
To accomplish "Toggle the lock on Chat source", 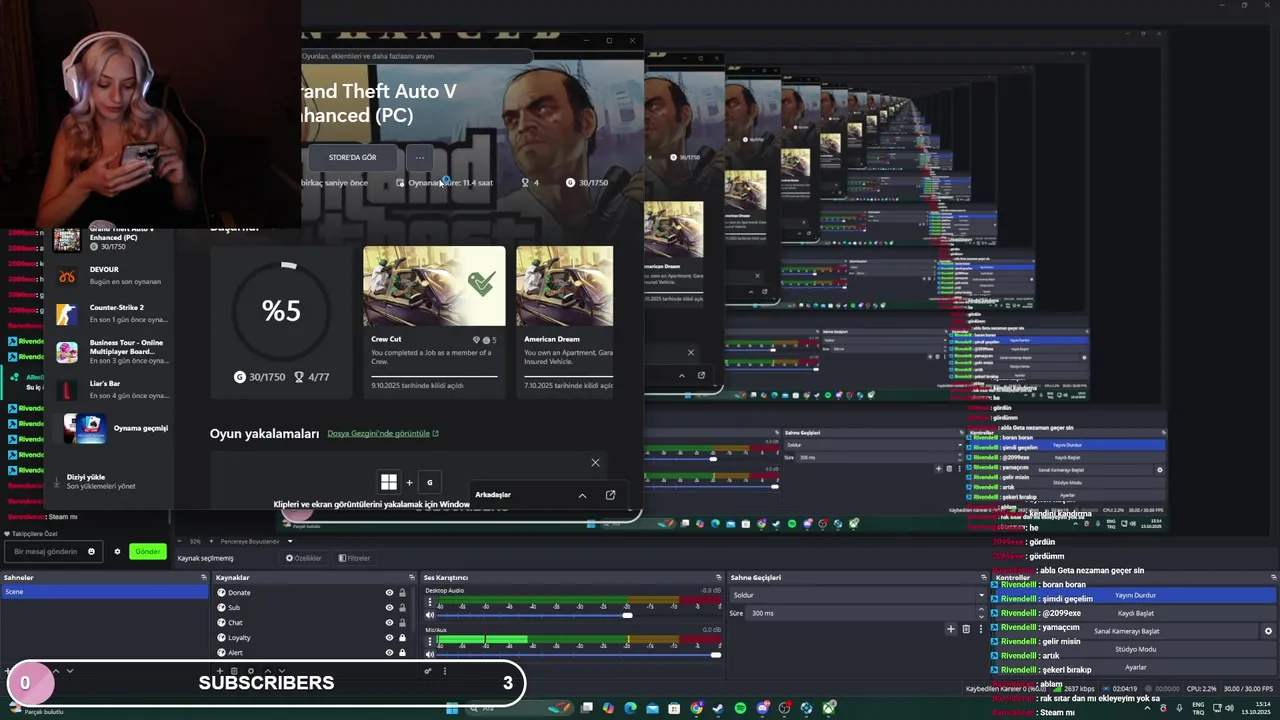I will pyautogui.click(x=402, y=623).
